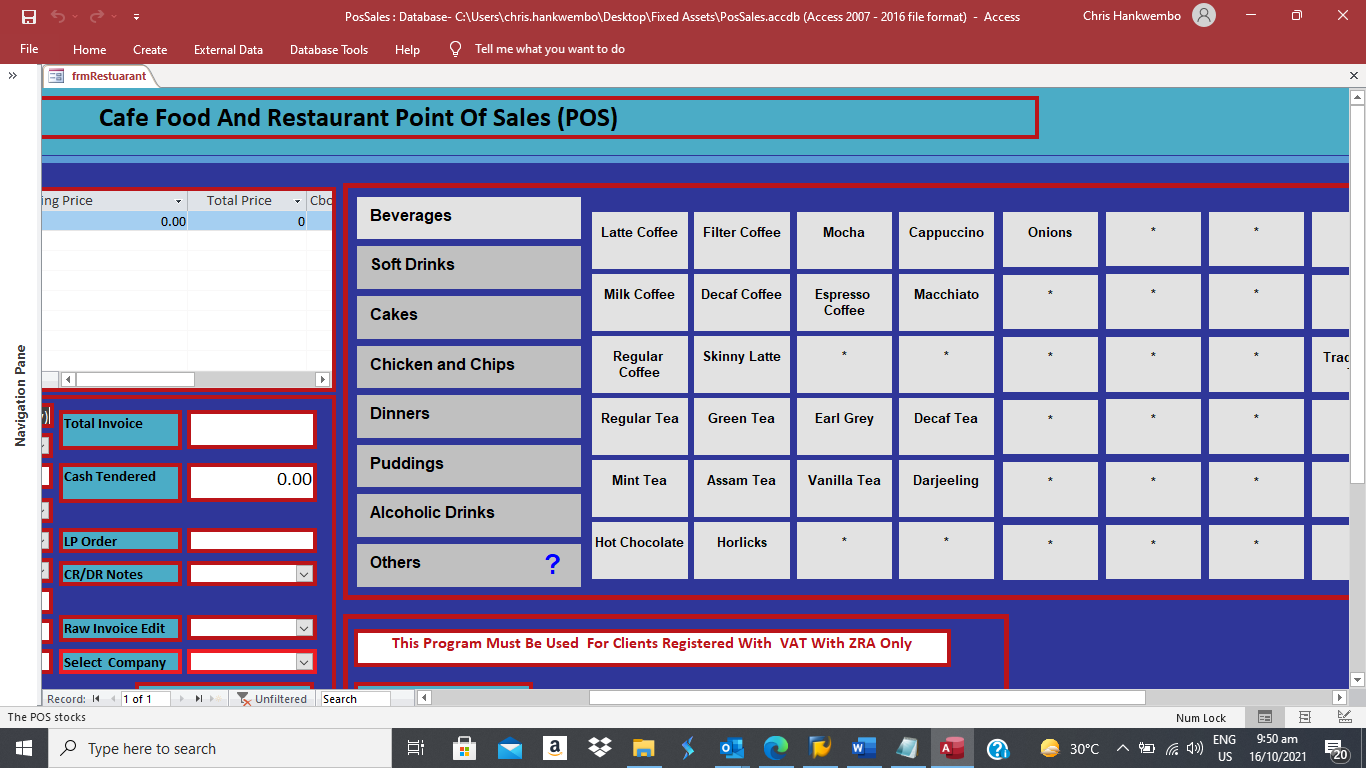This screenshot has height=768, width=1366.
Task: Select the Cakes category button
Action: pyautogui.click(x=468, y=315)
